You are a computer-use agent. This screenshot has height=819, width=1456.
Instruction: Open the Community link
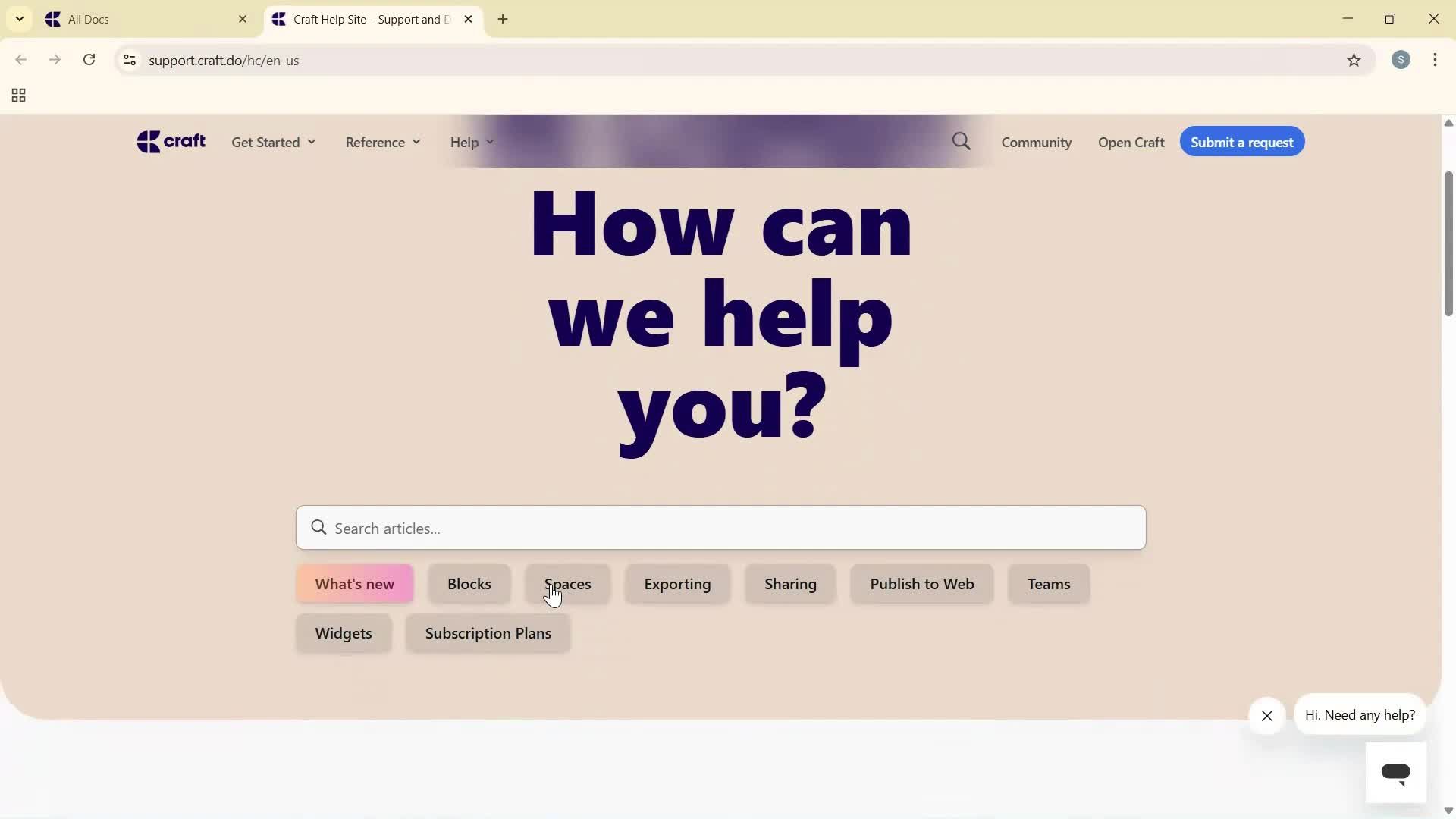(x=1036, y=142)
